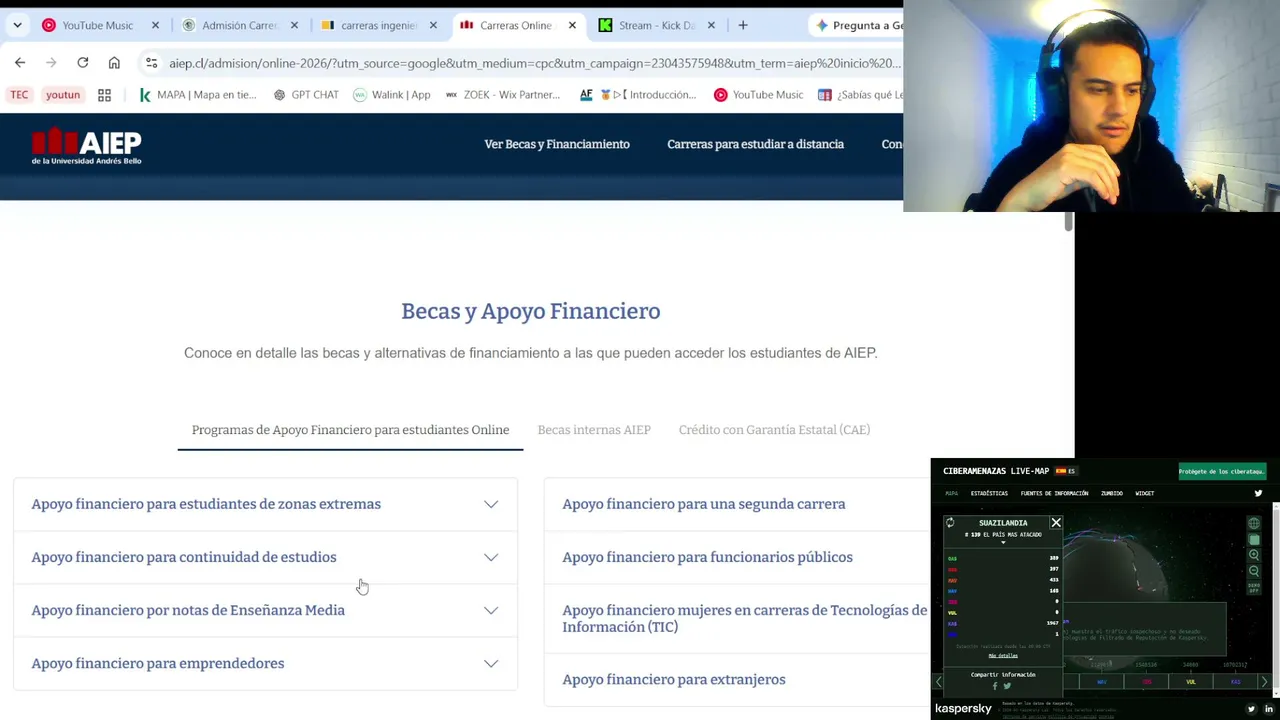Click Protégete de los ciberataques button

[1222, 471]
